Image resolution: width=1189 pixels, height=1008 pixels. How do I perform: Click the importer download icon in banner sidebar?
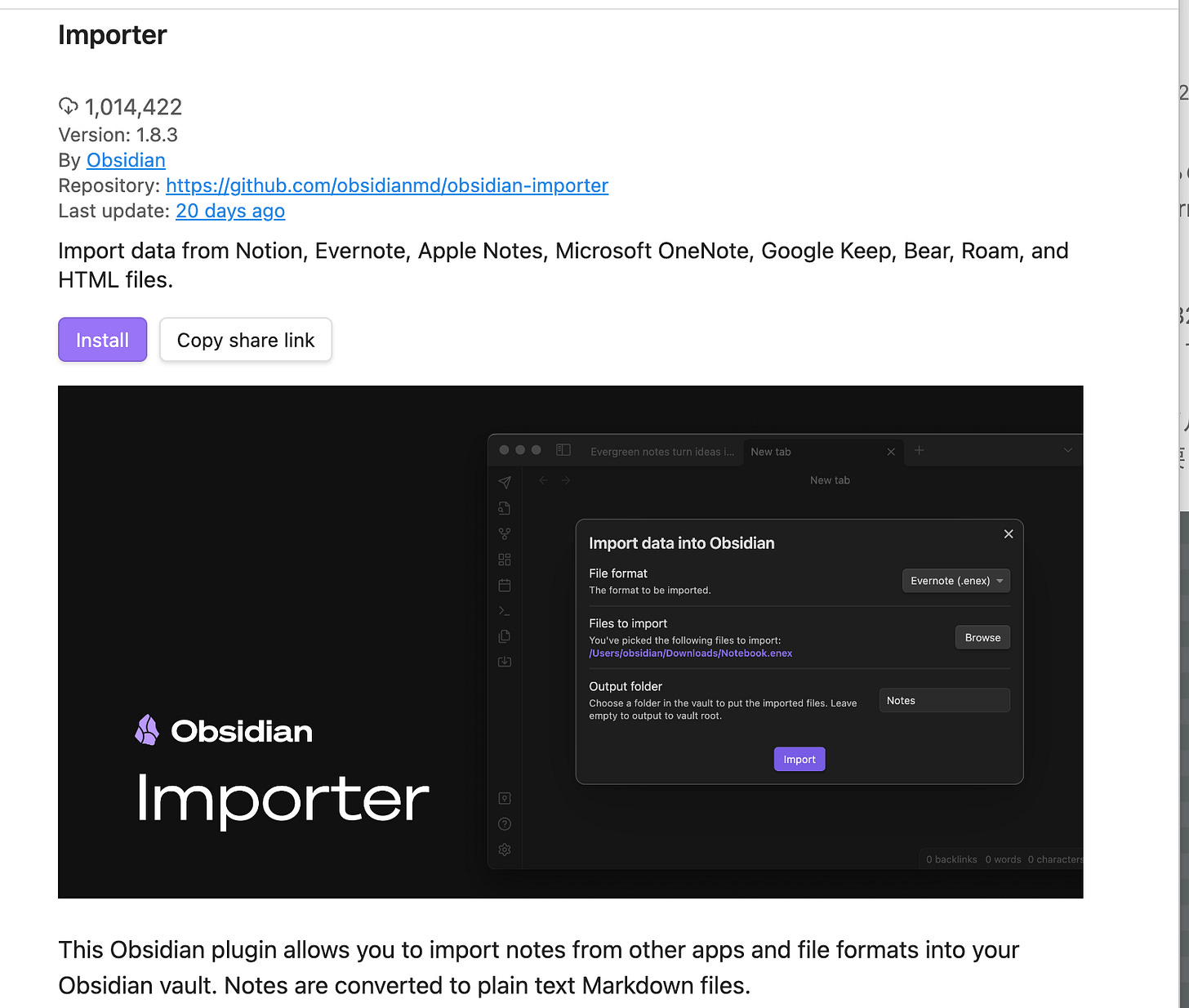[505, 662]
